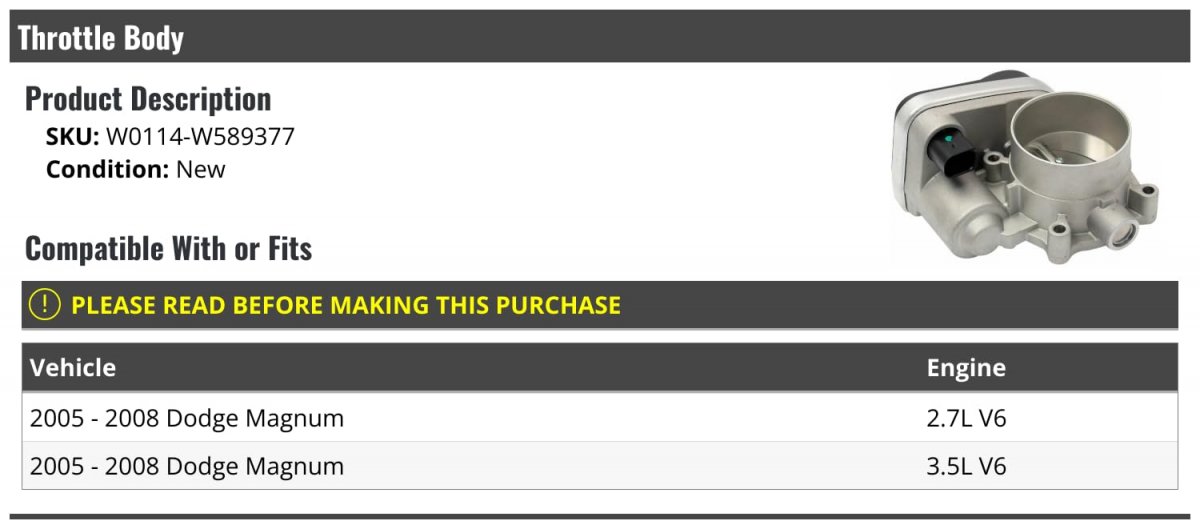Click the PLEASE READ BEFORE MAKING THIS PURCHASE banner
The height and width of the screenshot is (529, 1200).
(x=600, y=305)
